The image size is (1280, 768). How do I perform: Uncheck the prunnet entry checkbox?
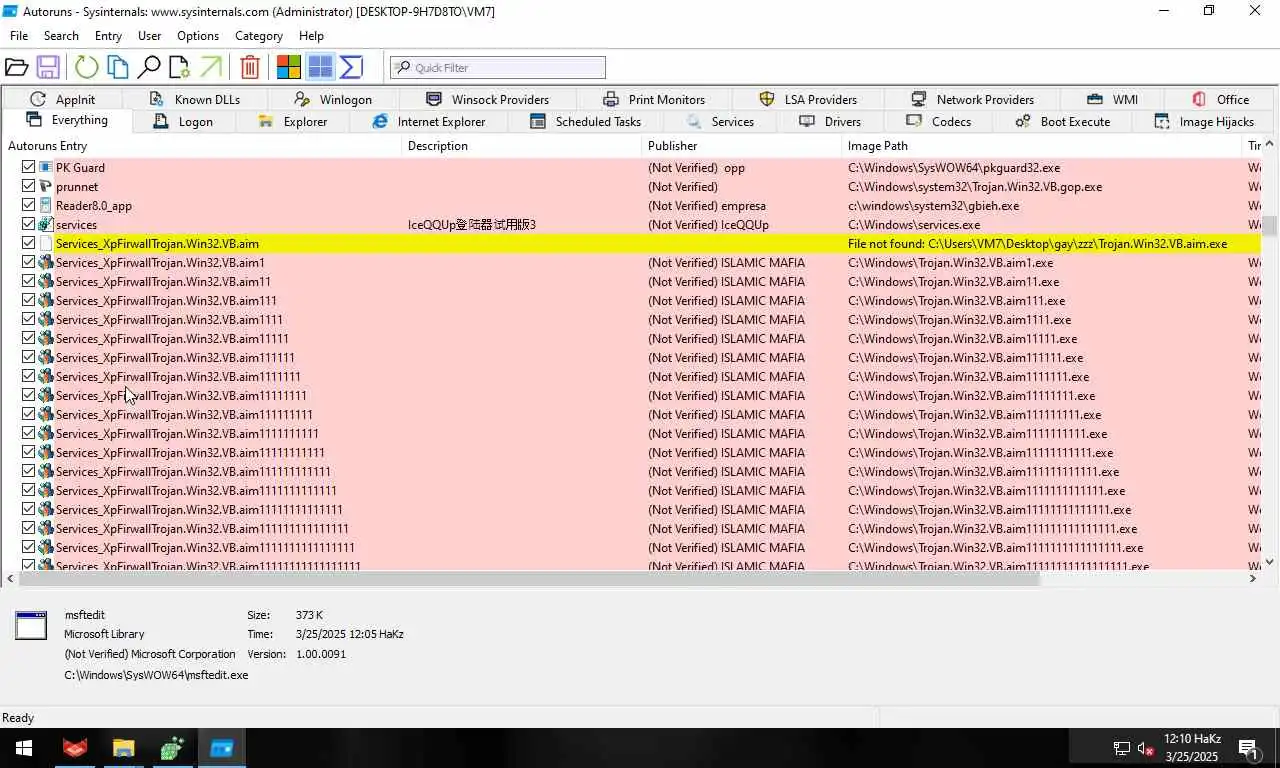pos(28,186)
